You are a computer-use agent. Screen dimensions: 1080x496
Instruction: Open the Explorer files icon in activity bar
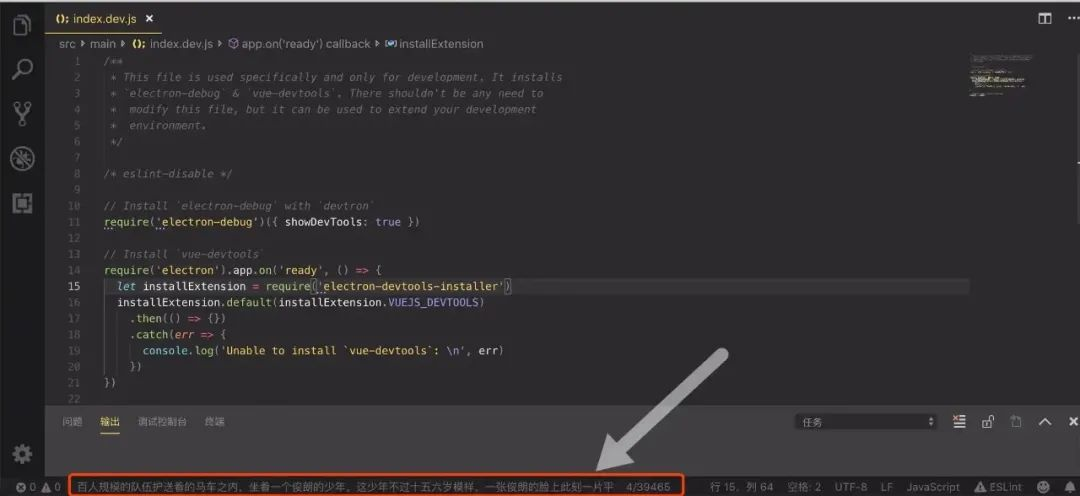22,25
